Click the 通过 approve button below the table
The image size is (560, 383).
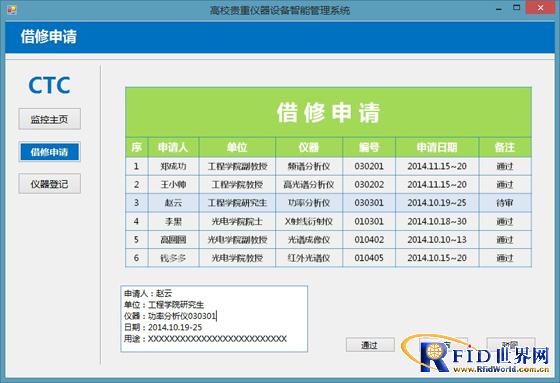coord(370,345)
